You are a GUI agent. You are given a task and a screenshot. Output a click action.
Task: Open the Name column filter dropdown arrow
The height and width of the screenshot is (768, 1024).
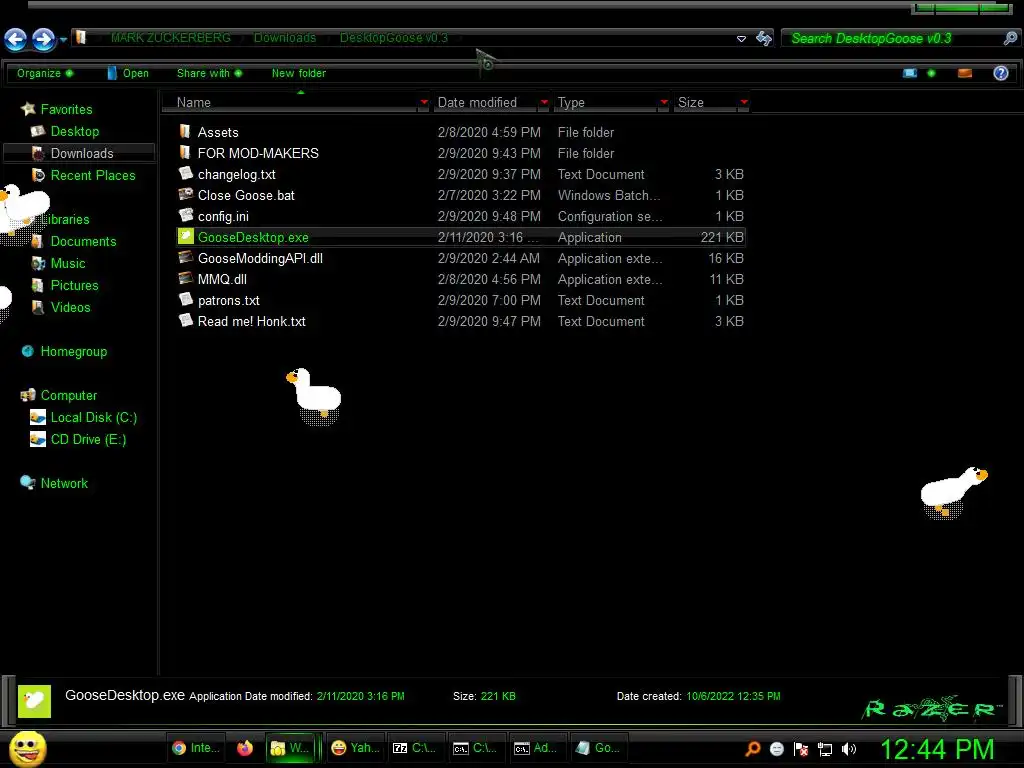click(x=424, y=103)
